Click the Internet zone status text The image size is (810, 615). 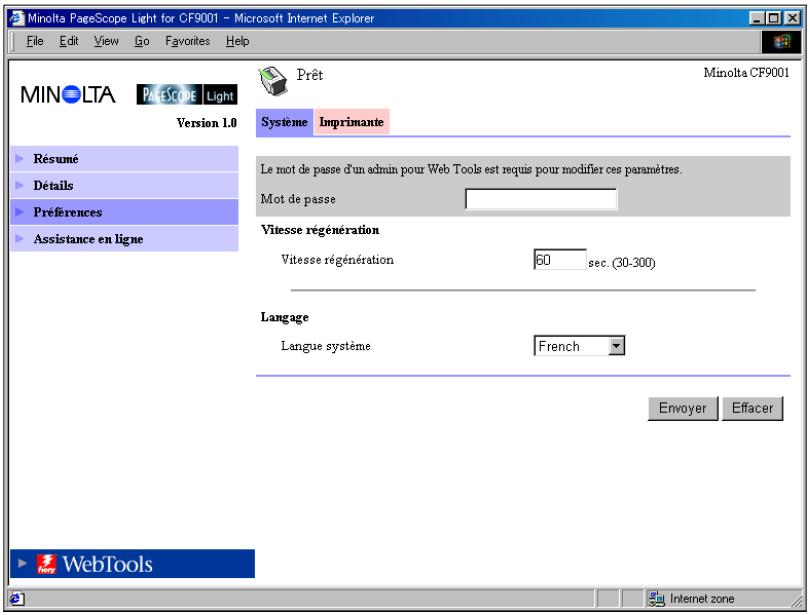tap(702, 599)
